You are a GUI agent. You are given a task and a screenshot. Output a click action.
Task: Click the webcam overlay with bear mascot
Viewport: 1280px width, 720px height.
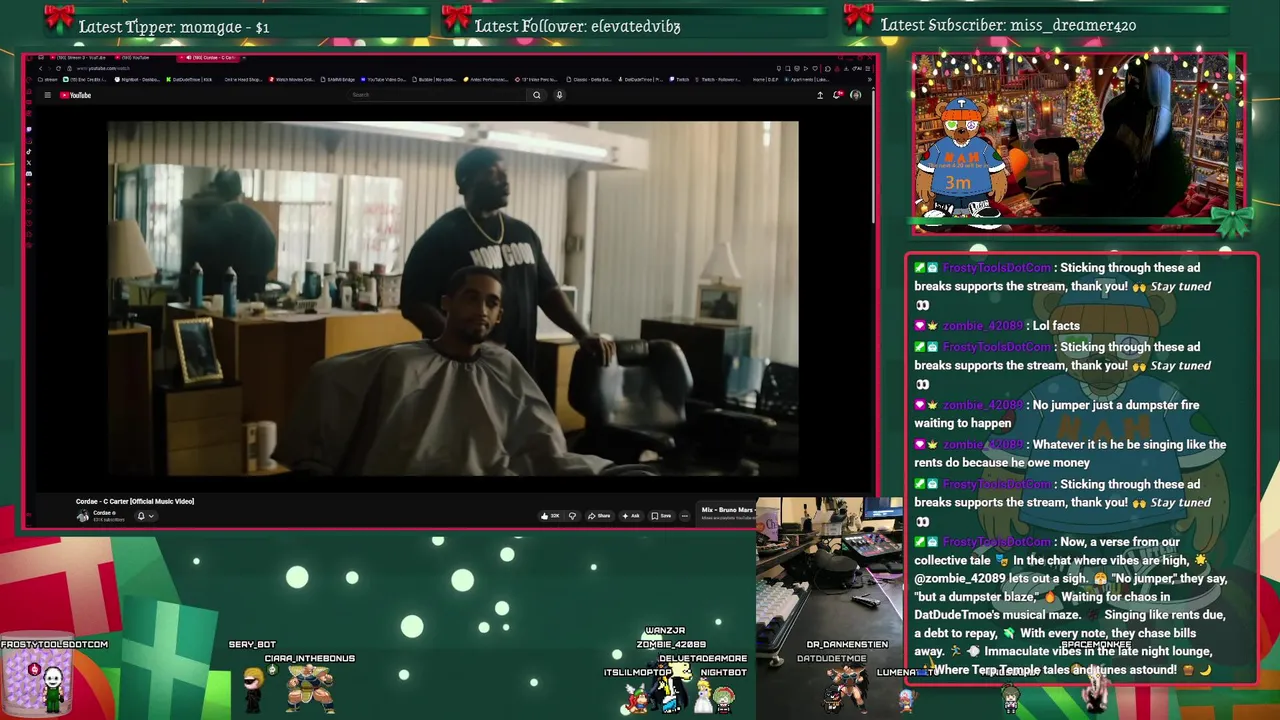[1077, 142]
